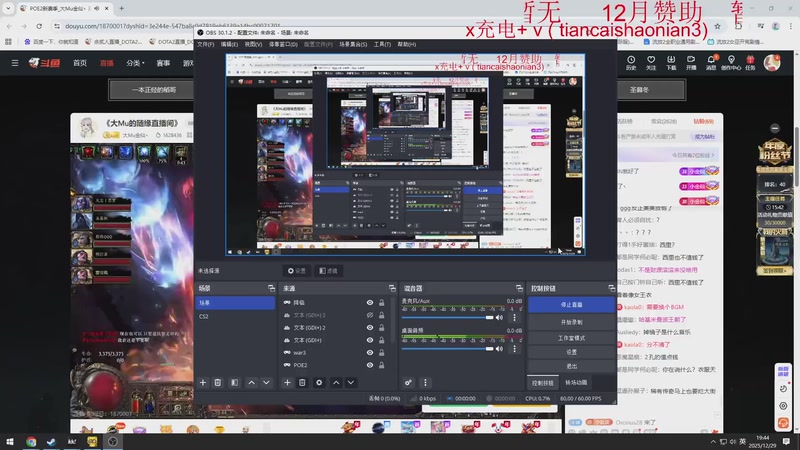The width and height of the screenshot is (800, 450).
Task: Undock the audio mixer panel
Action: 519,288
